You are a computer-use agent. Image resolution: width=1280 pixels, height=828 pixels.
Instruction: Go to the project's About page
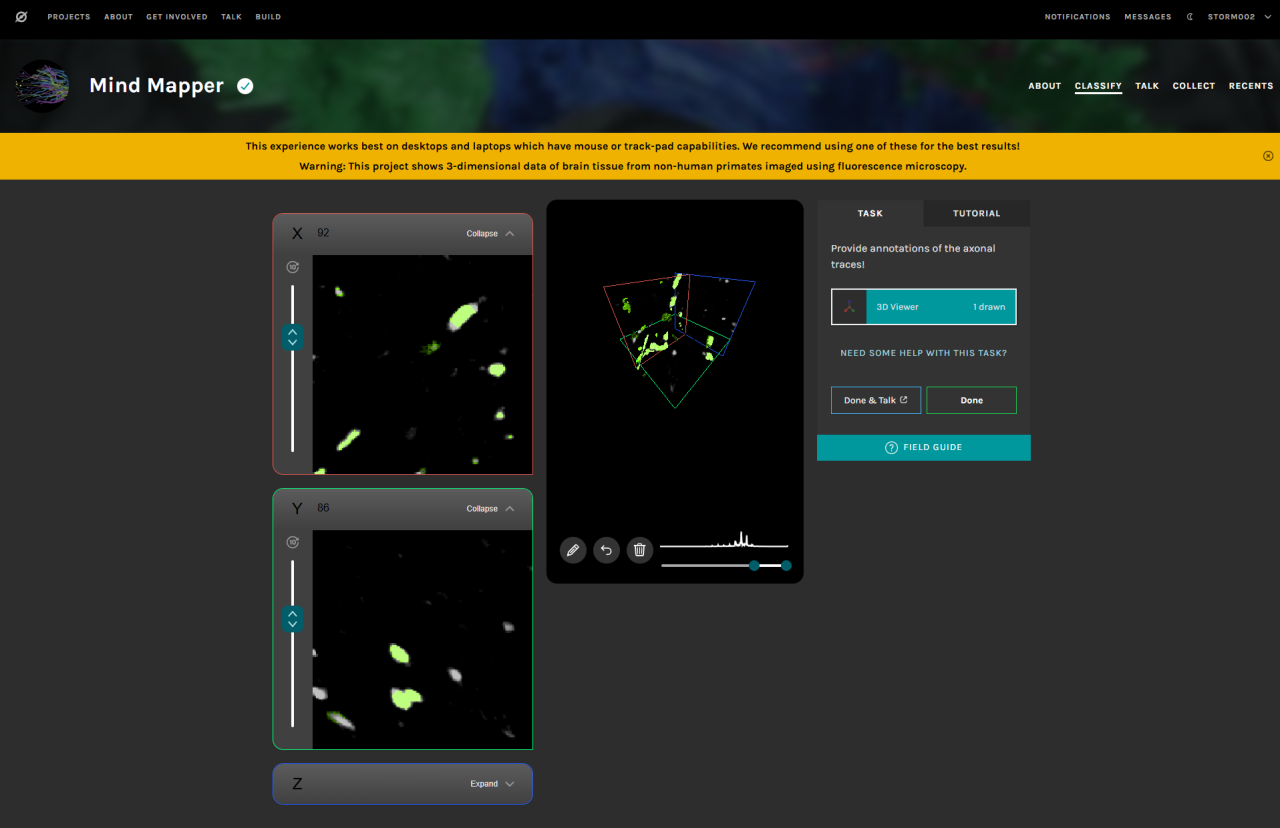1045,86
